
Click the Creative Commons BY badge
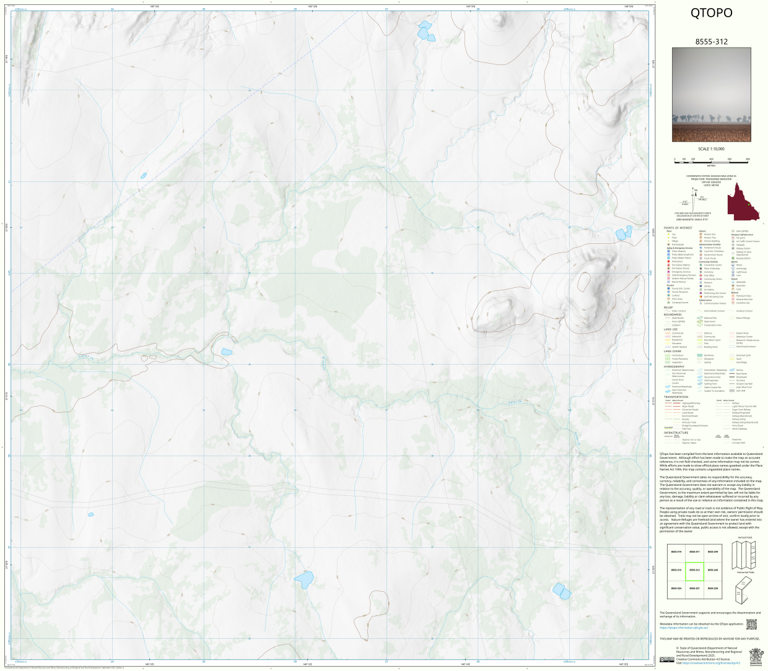click(x=667, y=660)
